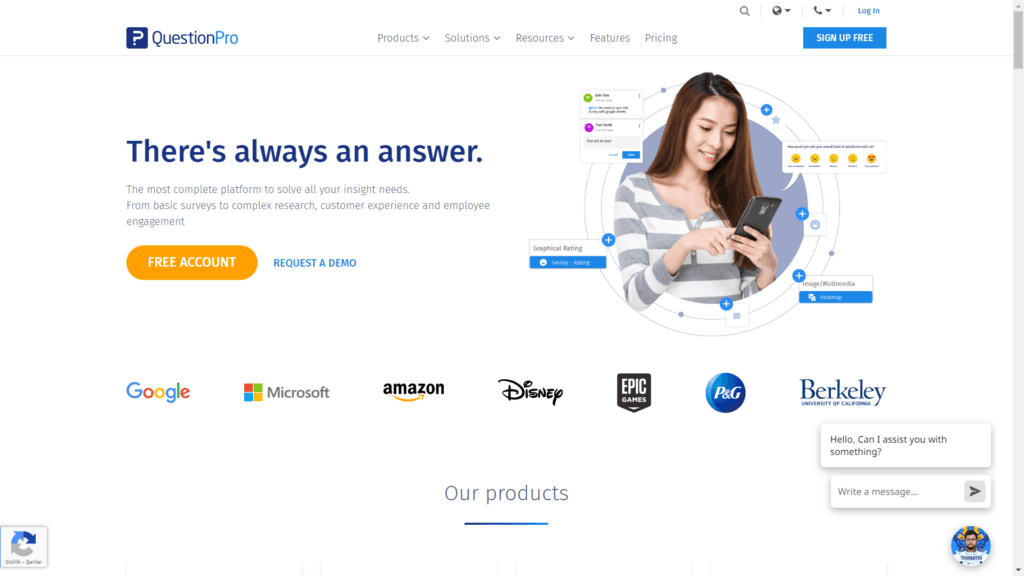The width and height of the screenshot is (1024, 576).
Task: Expand the Solutions menu
Action: [x=472, y=38]
